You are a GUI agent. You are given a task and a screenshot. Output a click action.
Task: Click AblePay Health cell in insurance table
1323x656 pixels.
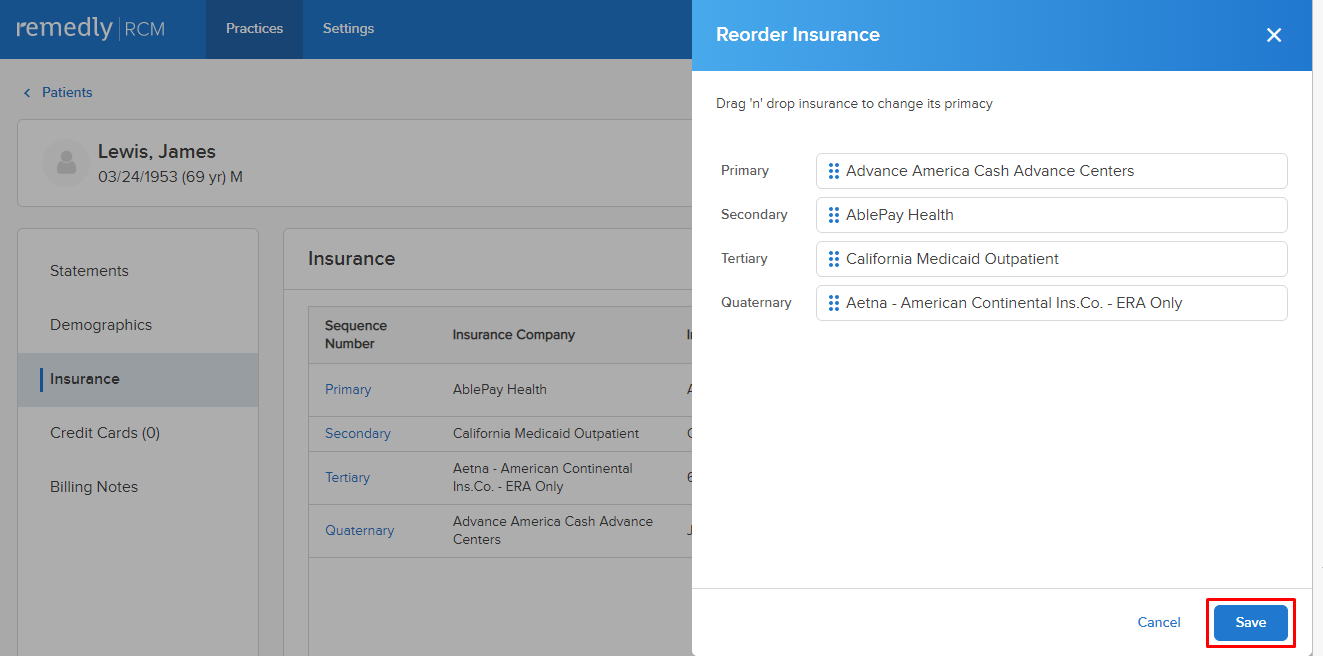500,390
